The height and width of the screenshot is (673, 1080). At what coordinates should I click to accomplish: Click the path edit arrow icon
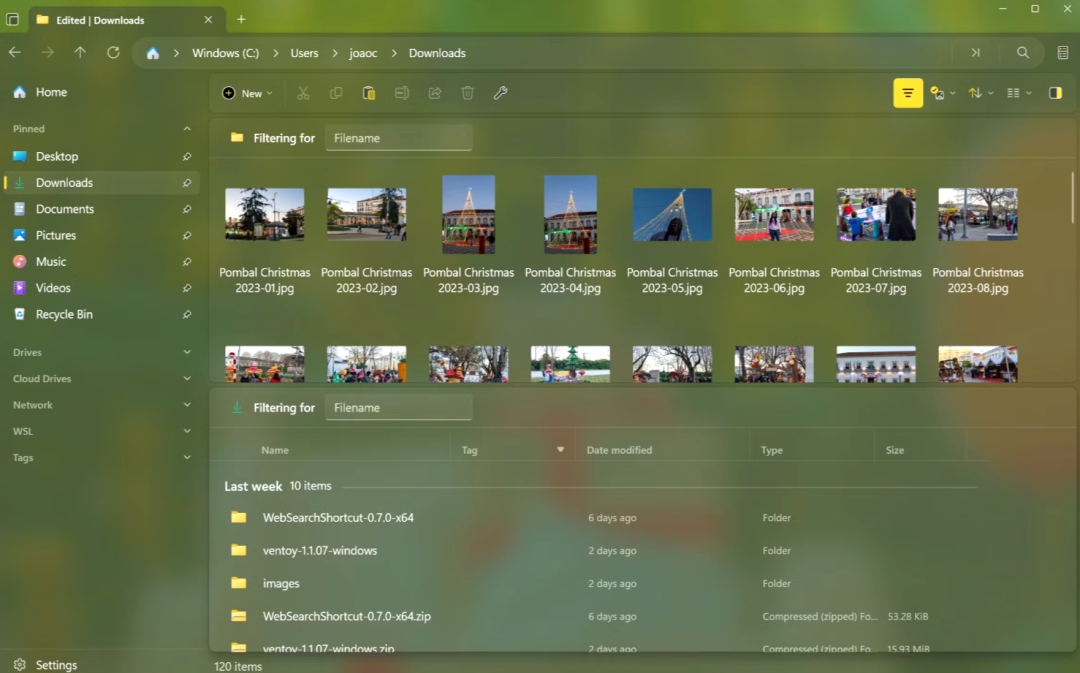tap(975, 52)
